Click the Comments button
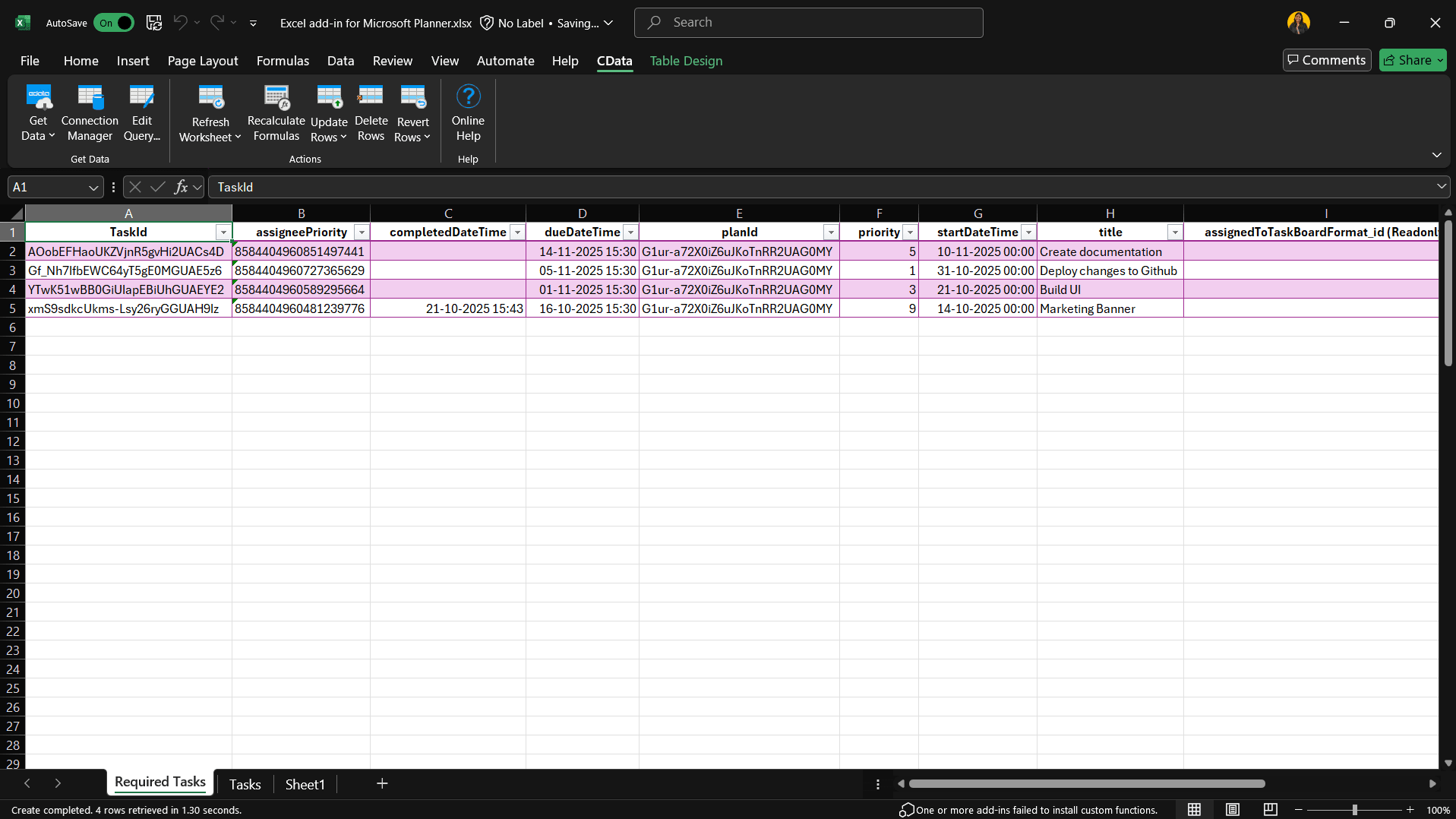The height and width of the screenshot is (819, 1456). tap(1326, 60)
